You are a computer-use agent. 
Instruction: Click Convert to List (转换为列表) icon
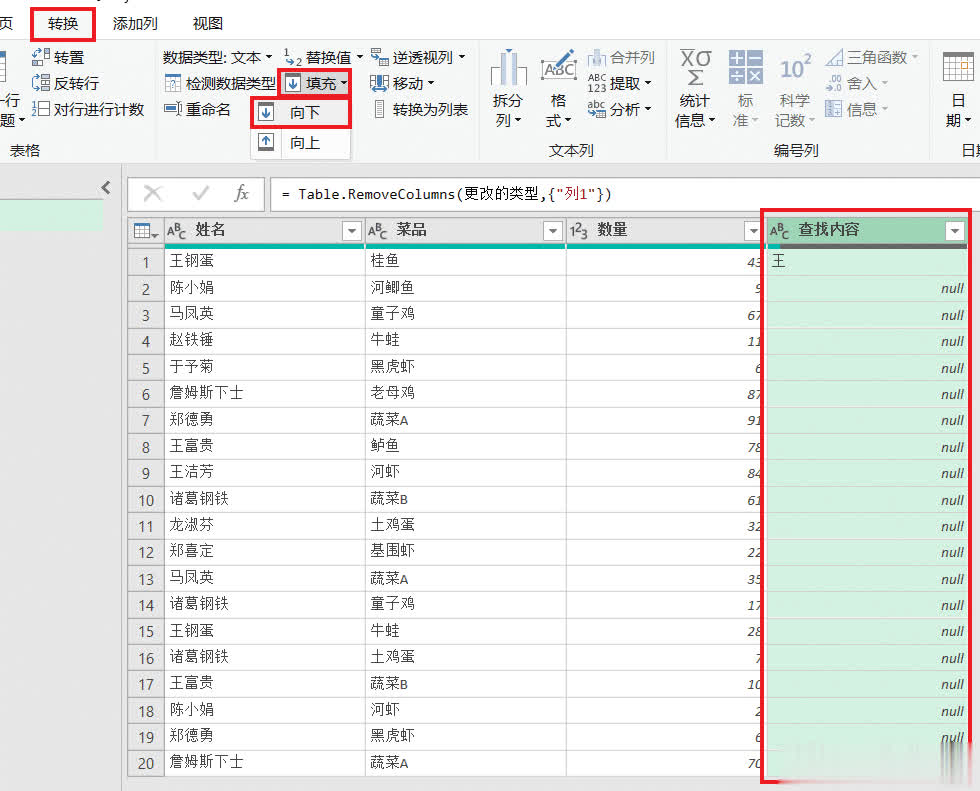(379, 109)
